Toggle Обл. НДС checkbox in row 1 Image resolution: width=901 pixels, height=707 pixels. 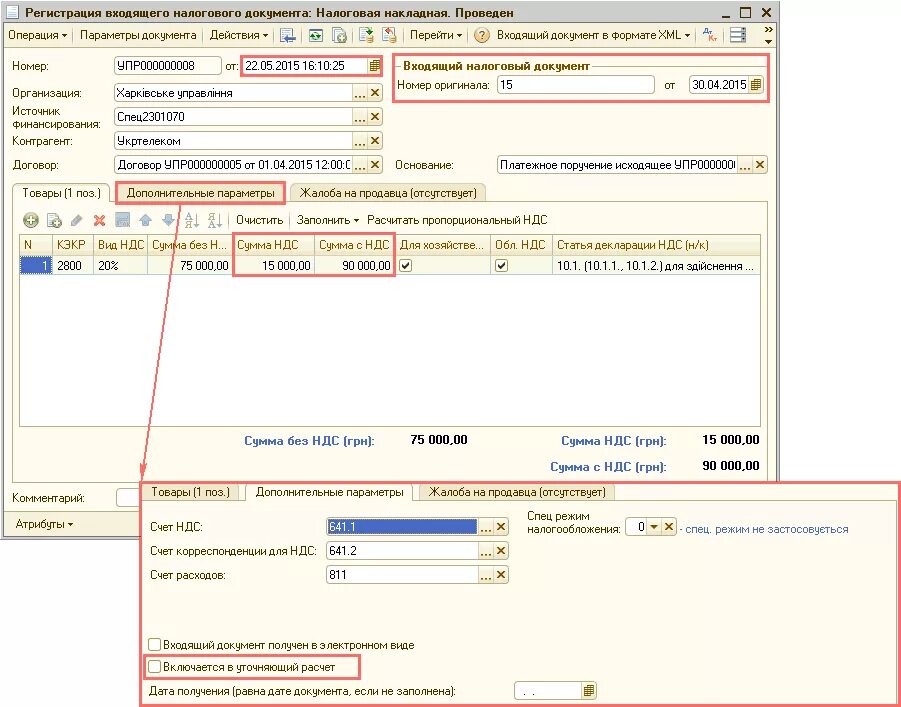(502, 266)
